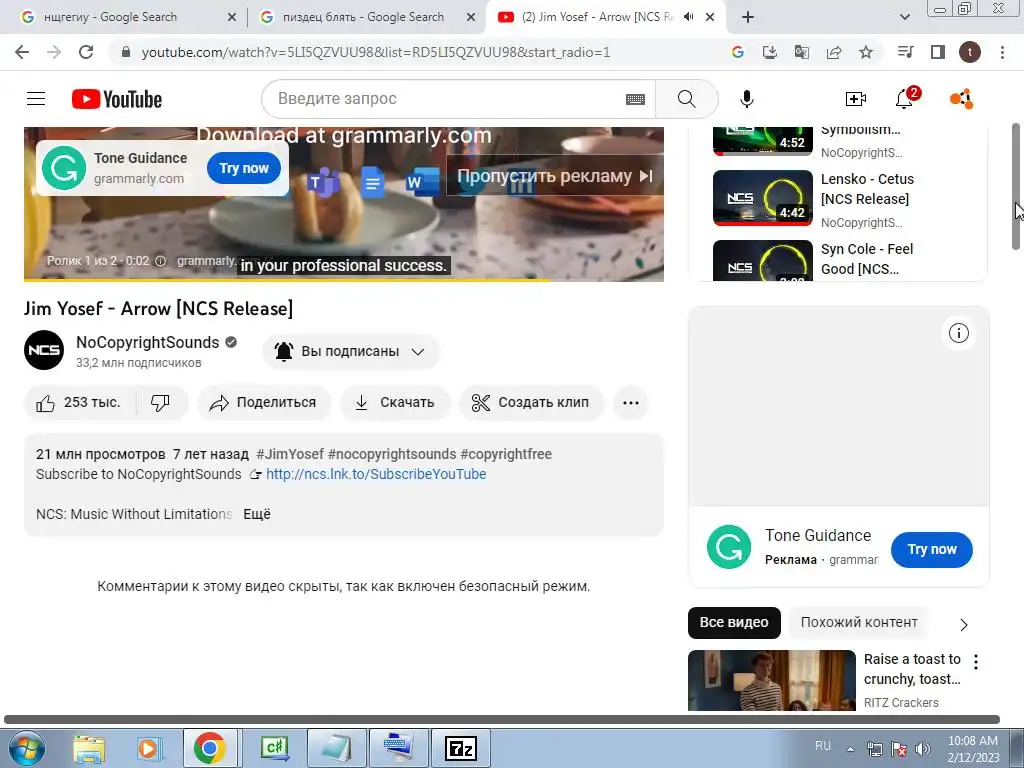This screenshot has width=1024, height=768.
Task: Switch to the second Google Search tab
Action: click(367, 17)
